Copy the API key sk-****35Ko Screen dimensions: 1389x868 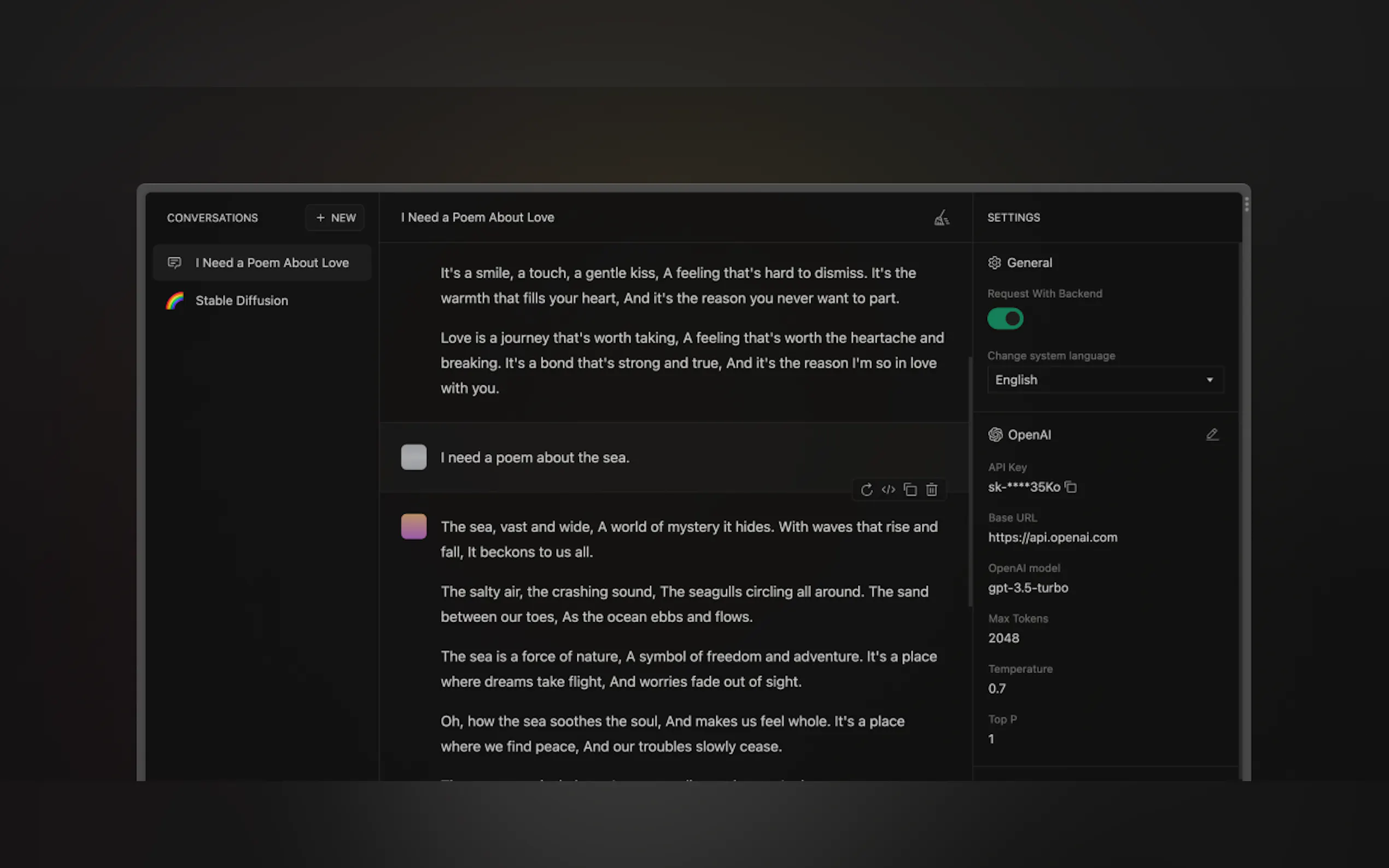(x=1070, y=487)
